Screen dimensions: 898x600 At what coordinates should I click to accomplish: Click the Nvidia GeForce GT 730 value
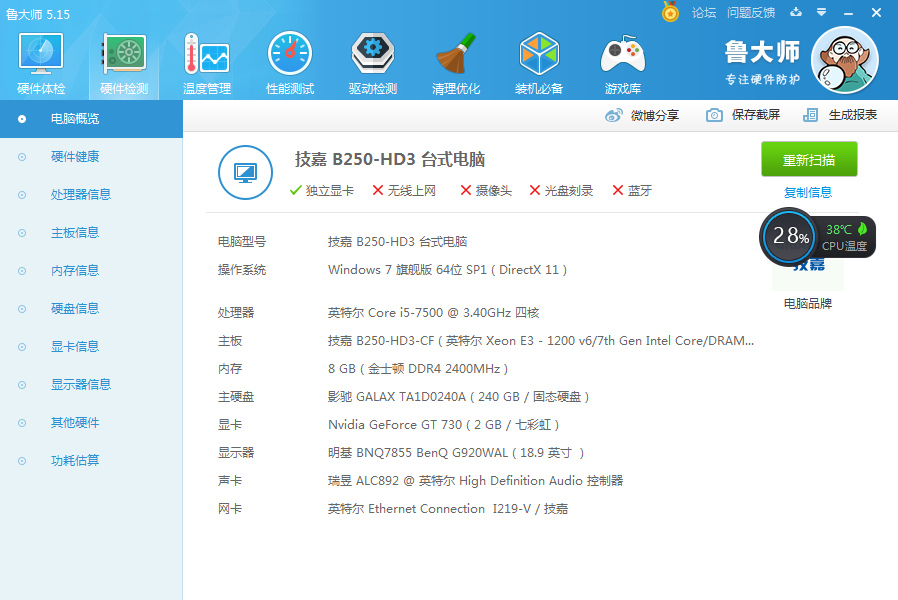443,425
